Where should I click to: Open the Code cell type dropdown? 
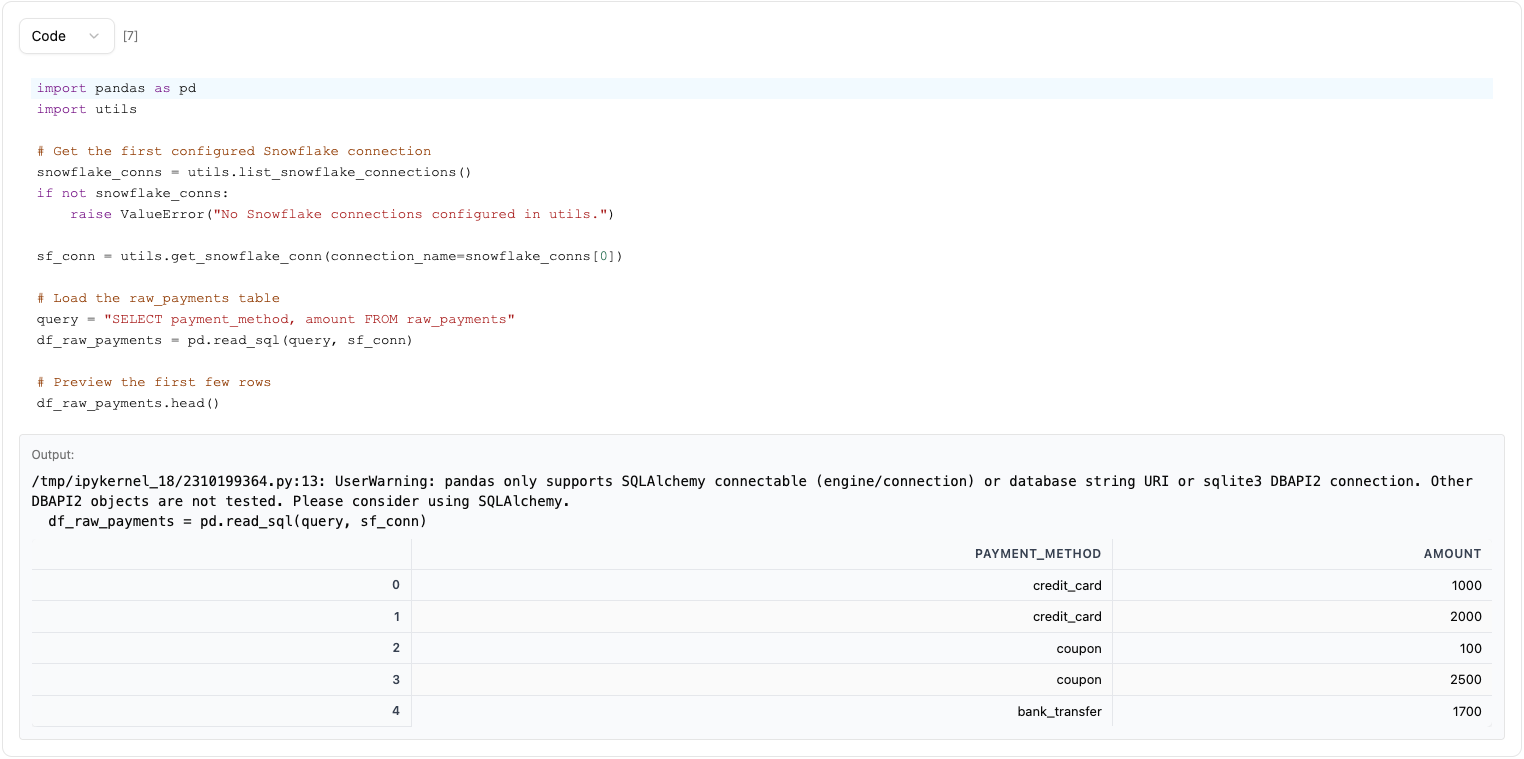(x=66, y=35)
